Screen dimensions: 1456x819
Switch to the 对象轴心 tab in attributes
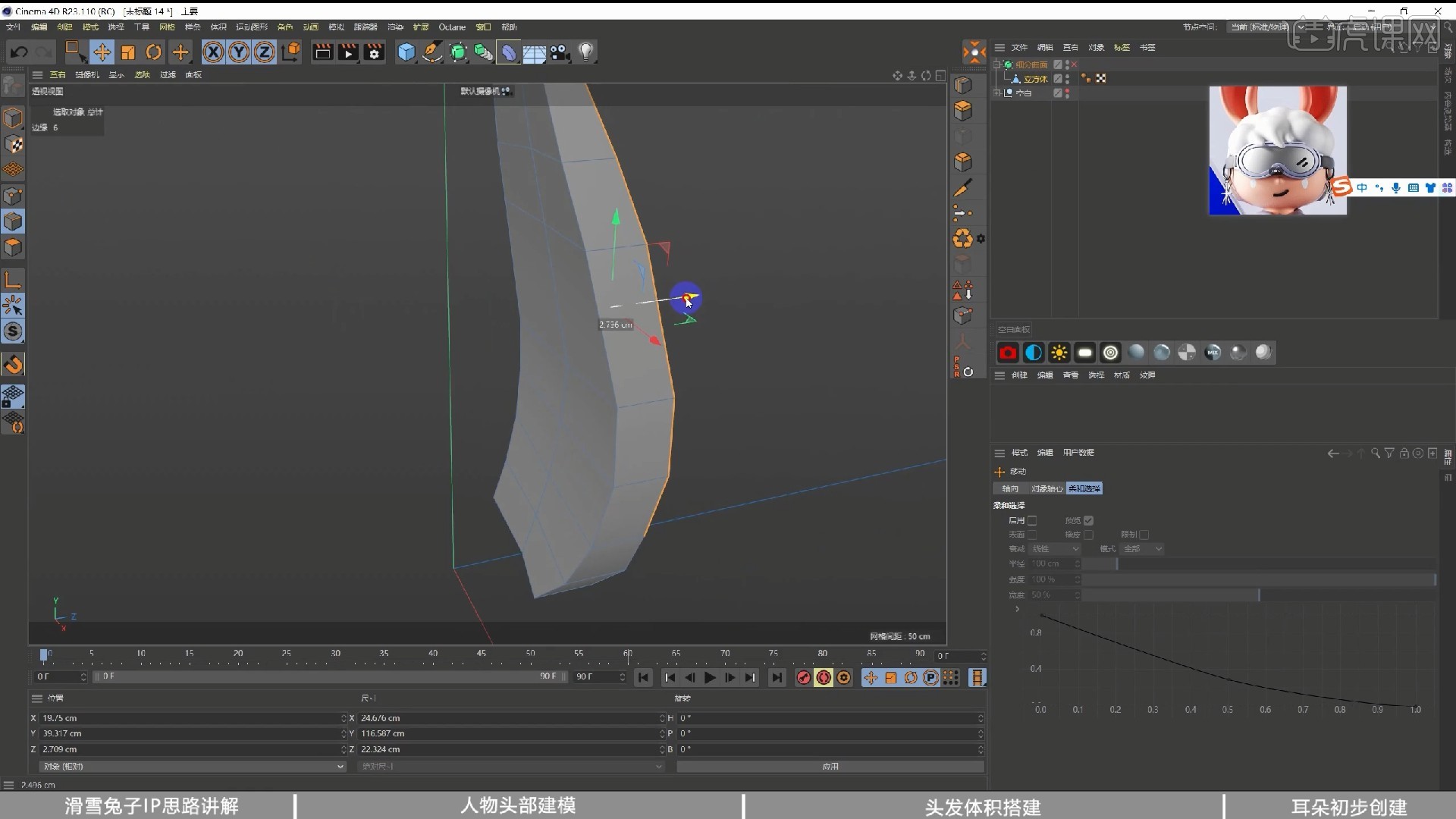click(x=1047, y=488)
